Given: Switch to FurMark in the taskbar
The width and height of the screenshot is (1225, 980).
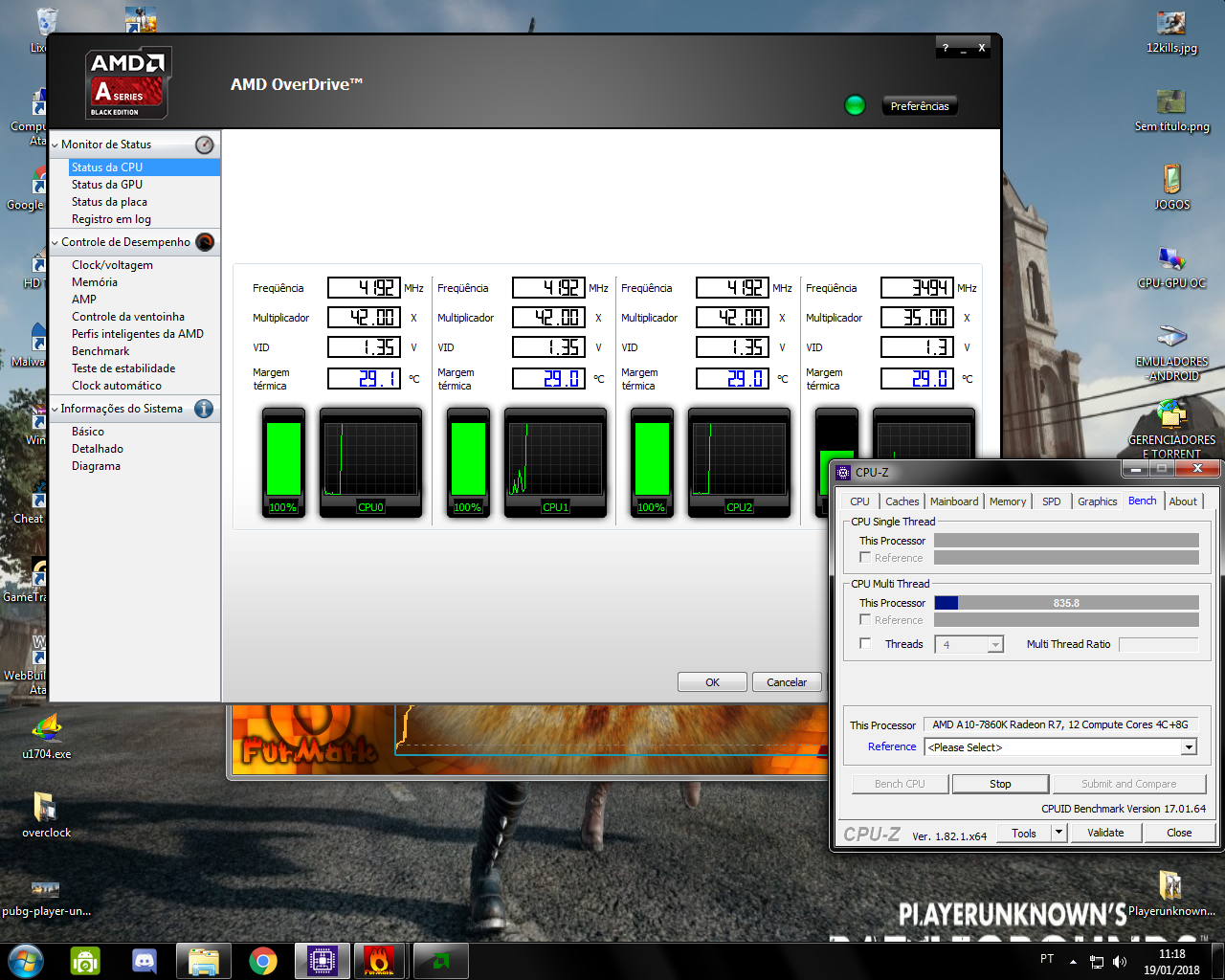Looking at the screenshot, I should (379, 961).
